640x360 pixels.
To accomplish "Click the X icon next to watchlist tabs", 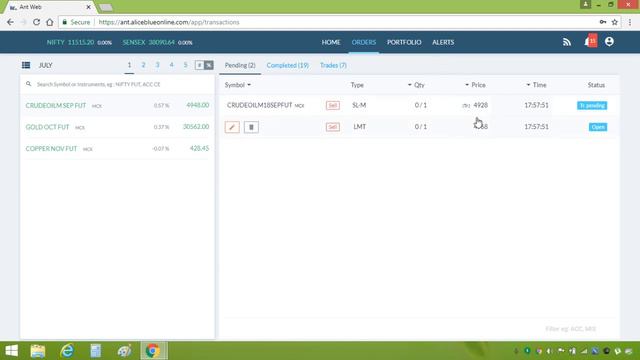I will click(209, 65).
